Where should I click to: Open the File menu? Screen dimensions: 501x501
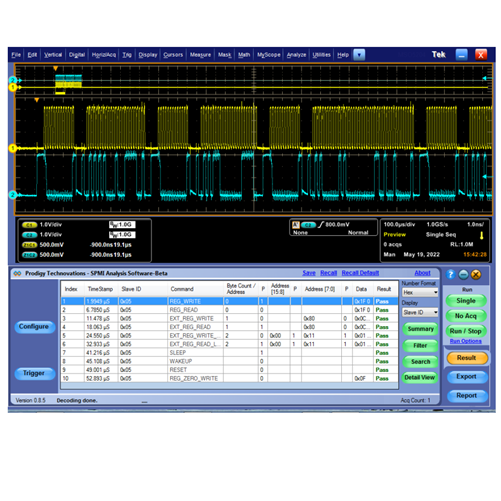[16, 55]
